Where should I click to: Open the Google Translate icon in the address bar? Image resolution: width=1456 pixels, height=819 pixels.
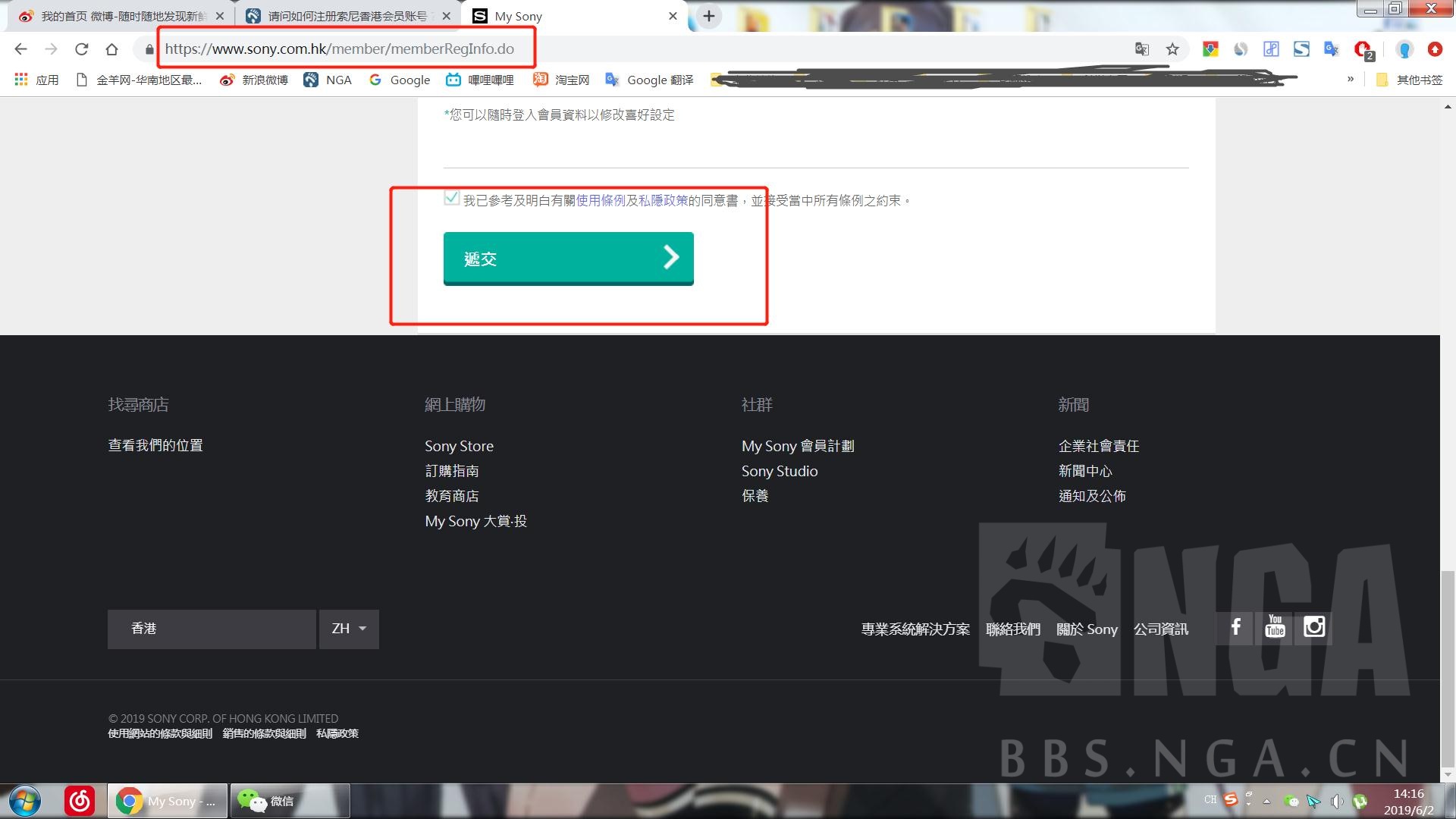click(x=1141, y=49)
